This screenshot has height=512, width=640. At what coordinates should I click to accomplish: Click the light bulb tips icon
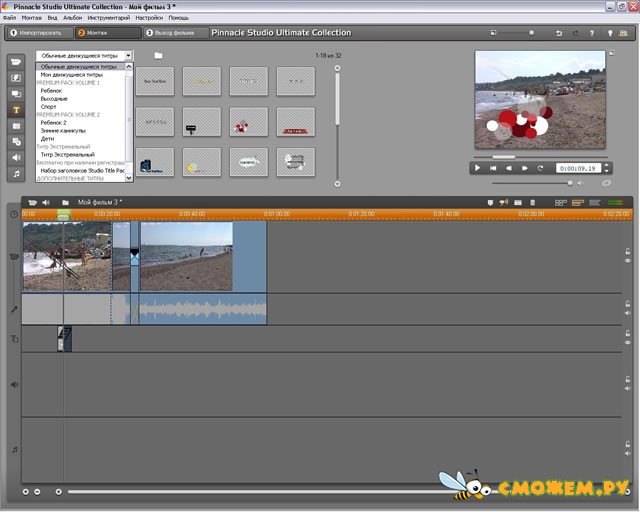click(x=610, y=33)
